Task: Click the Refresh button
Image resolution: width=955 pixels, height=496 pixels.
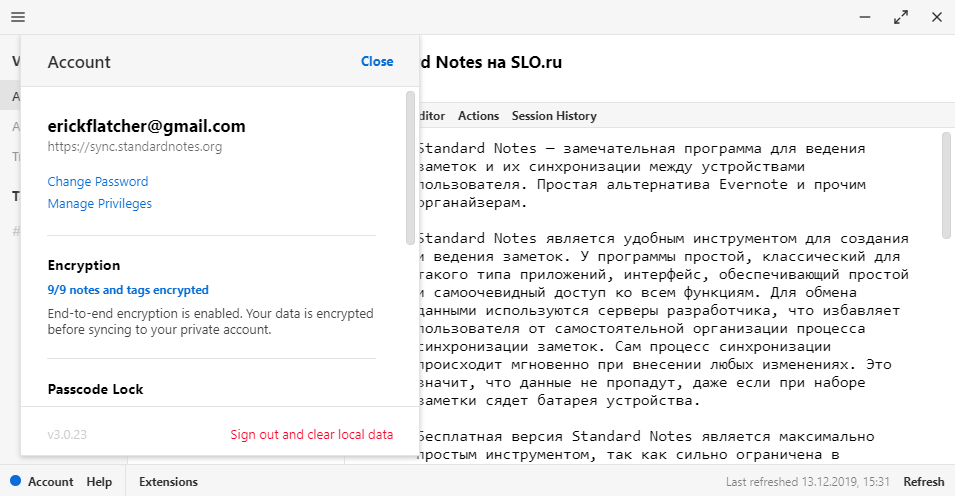Action: point(923,481)
